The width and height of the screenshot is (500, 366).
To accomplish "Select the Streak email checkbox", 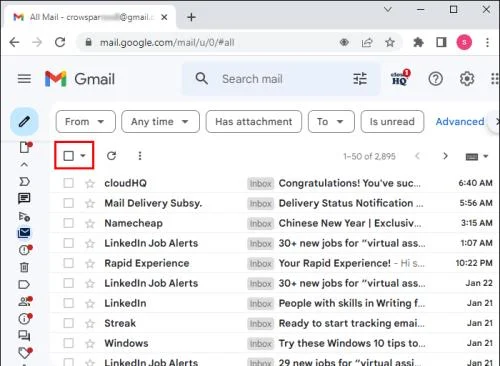I will click(x=68, y=323).
